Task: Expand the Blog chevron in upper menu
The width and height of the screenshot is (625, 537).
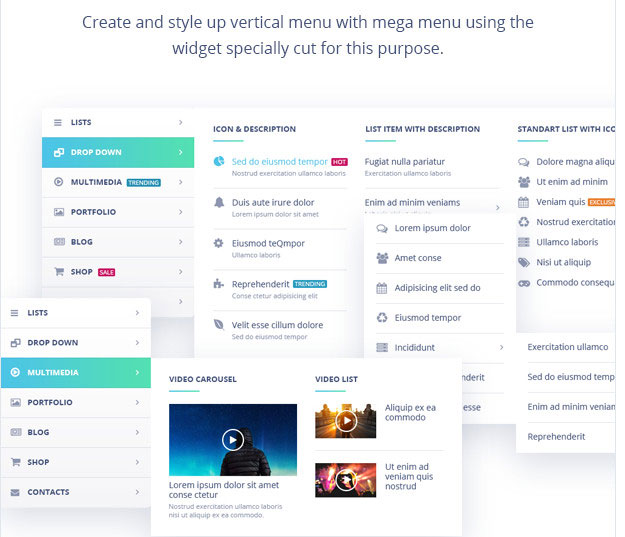Action: [181, 242]
